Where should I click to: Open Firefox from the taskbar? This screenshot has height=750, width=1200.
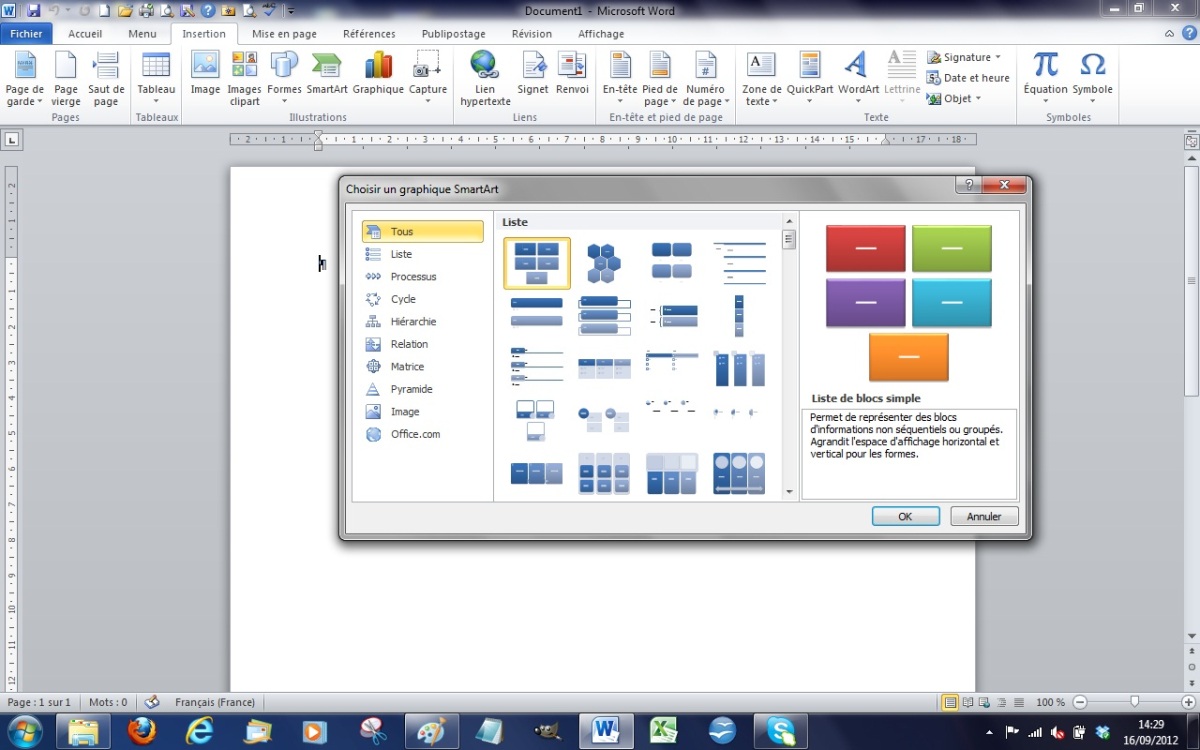(x=142, y=731)
